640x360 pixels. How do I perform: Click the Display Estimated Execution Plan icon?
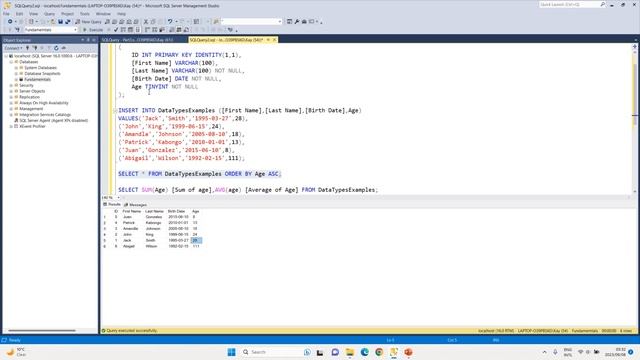click(123, 30)
